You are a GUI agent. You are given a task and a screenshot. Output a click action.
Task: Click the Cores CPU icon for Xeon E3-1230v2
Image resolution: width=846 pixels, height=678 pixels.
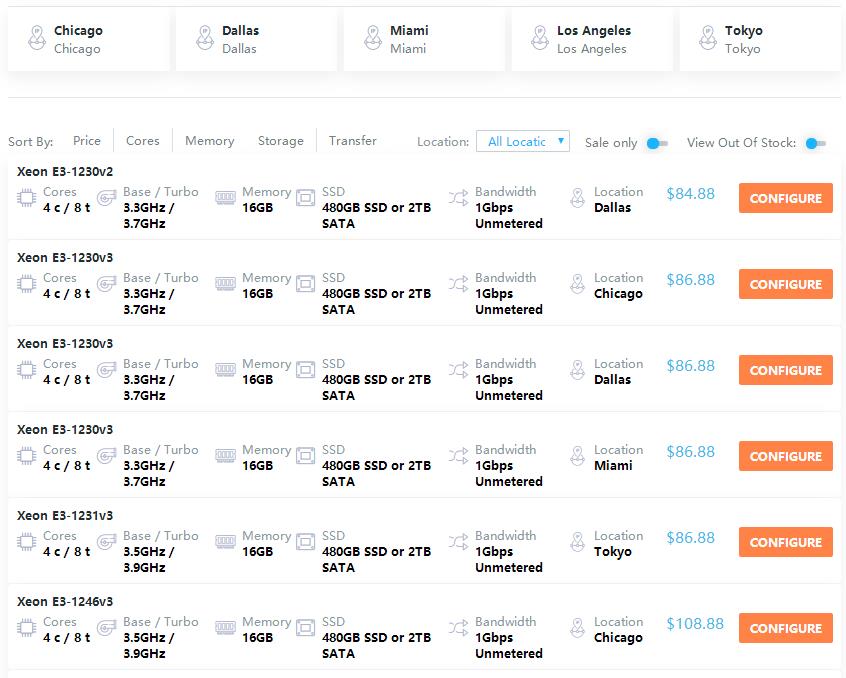coord(27,199)
